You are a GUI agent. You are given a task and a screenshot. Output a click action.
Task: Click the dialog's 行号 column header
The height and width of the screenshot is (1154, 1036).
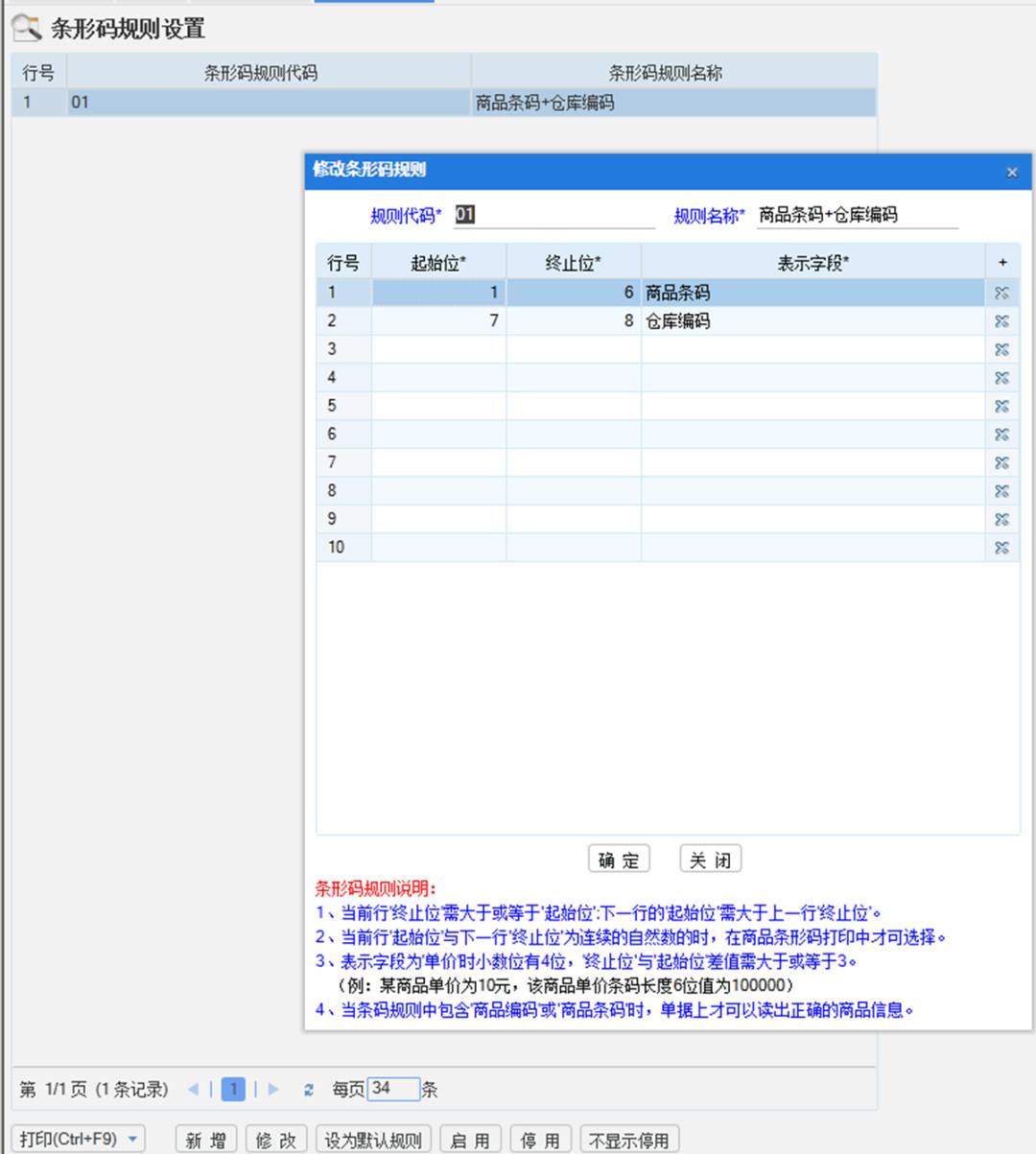point(344,263)
